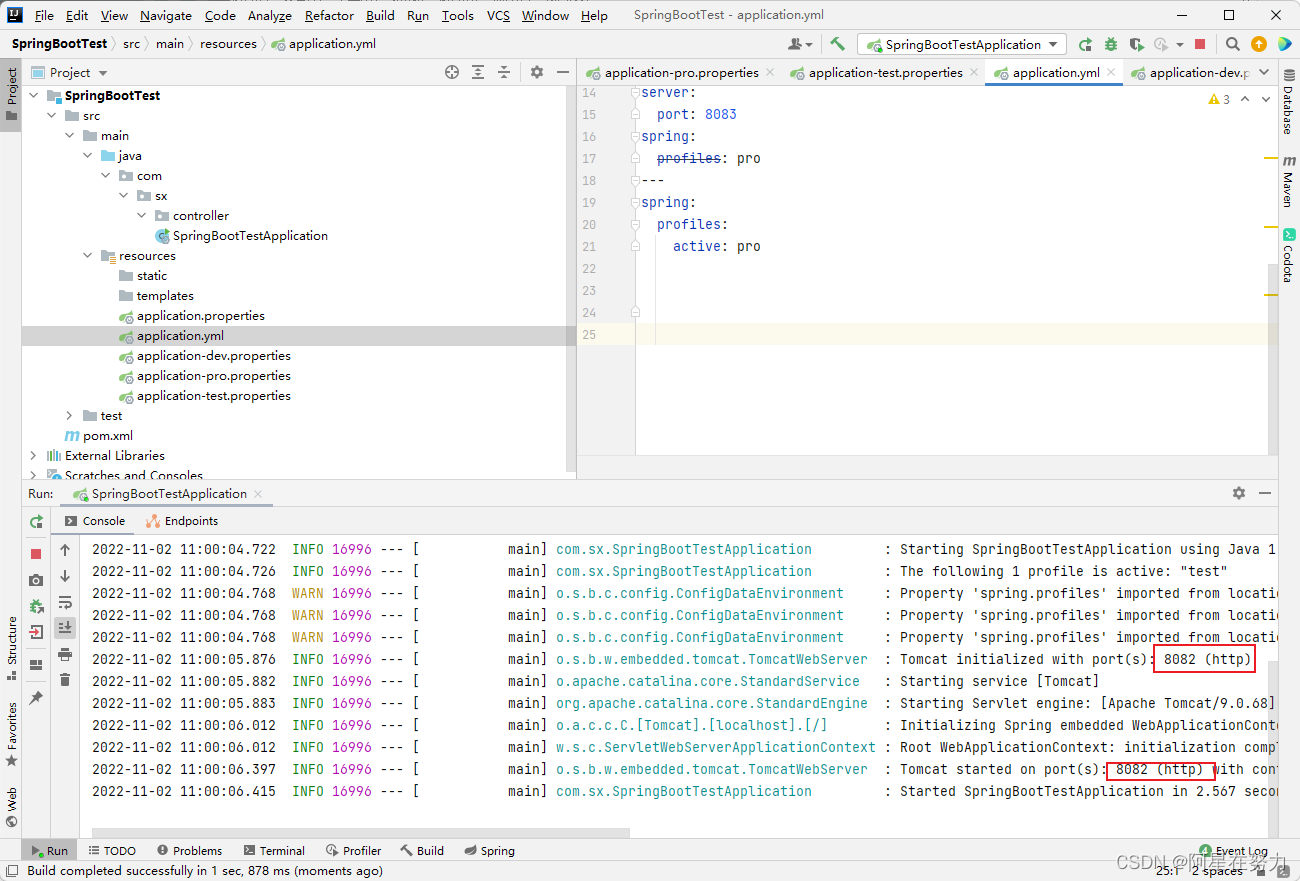
Task: Expand the test folder
Action: (x=68, y=415)
